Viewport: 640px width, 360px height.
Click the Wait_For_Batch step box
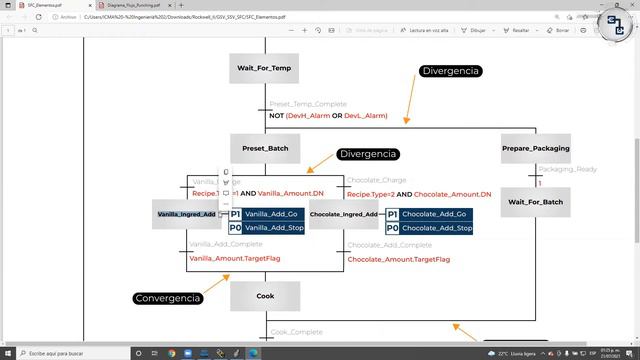tap(536, 202)
